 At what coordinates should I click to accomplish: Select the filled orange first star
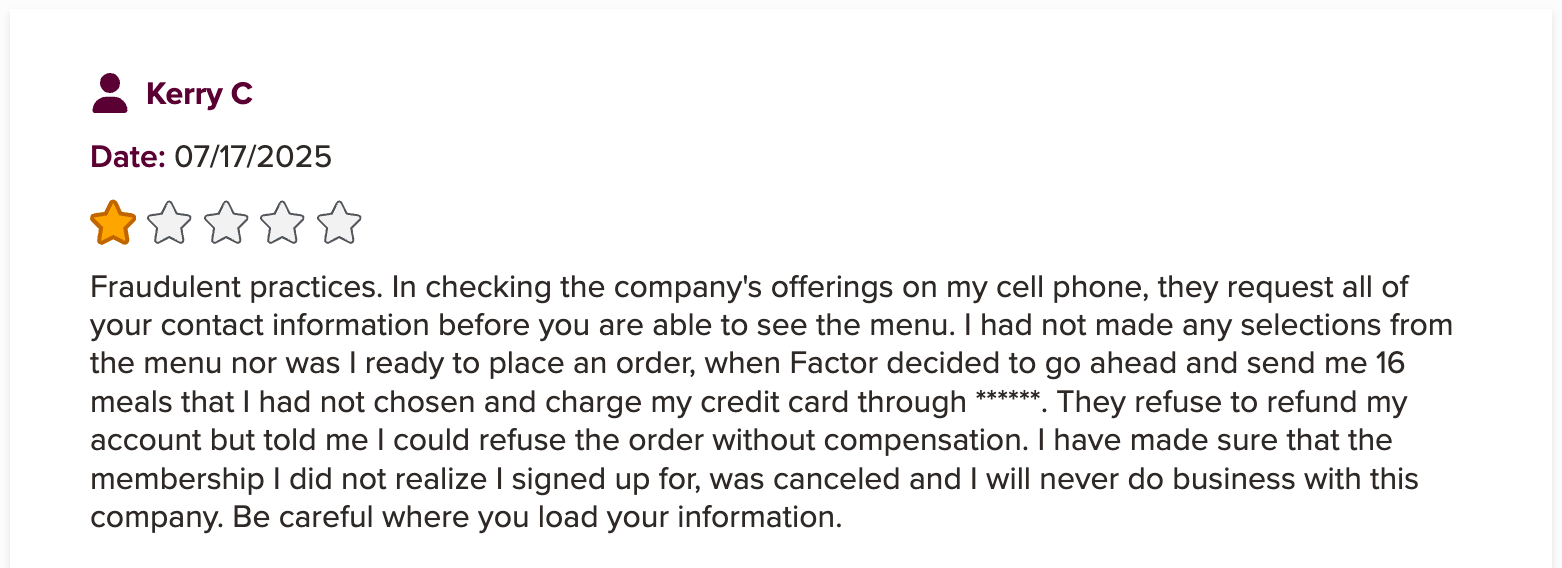click(113, 223)
